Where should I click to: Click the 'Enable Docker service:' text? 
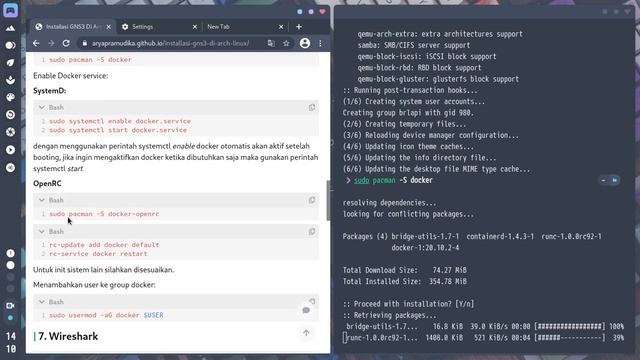71,76
